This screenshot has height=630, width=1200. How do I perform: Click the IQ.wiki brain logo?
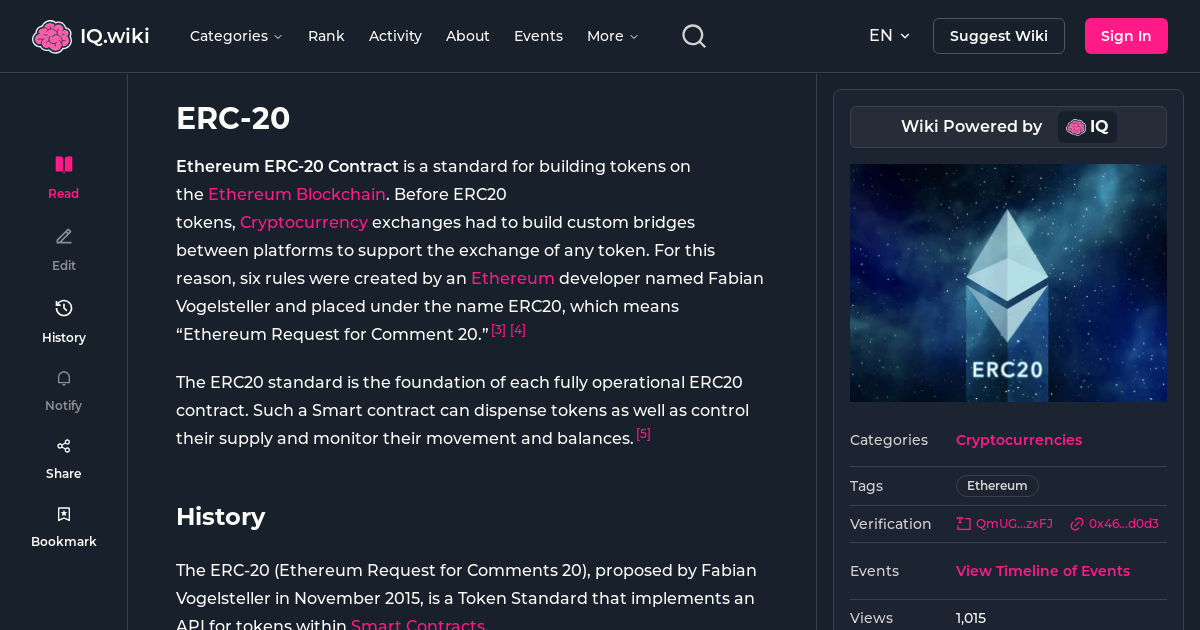[52, 35]
